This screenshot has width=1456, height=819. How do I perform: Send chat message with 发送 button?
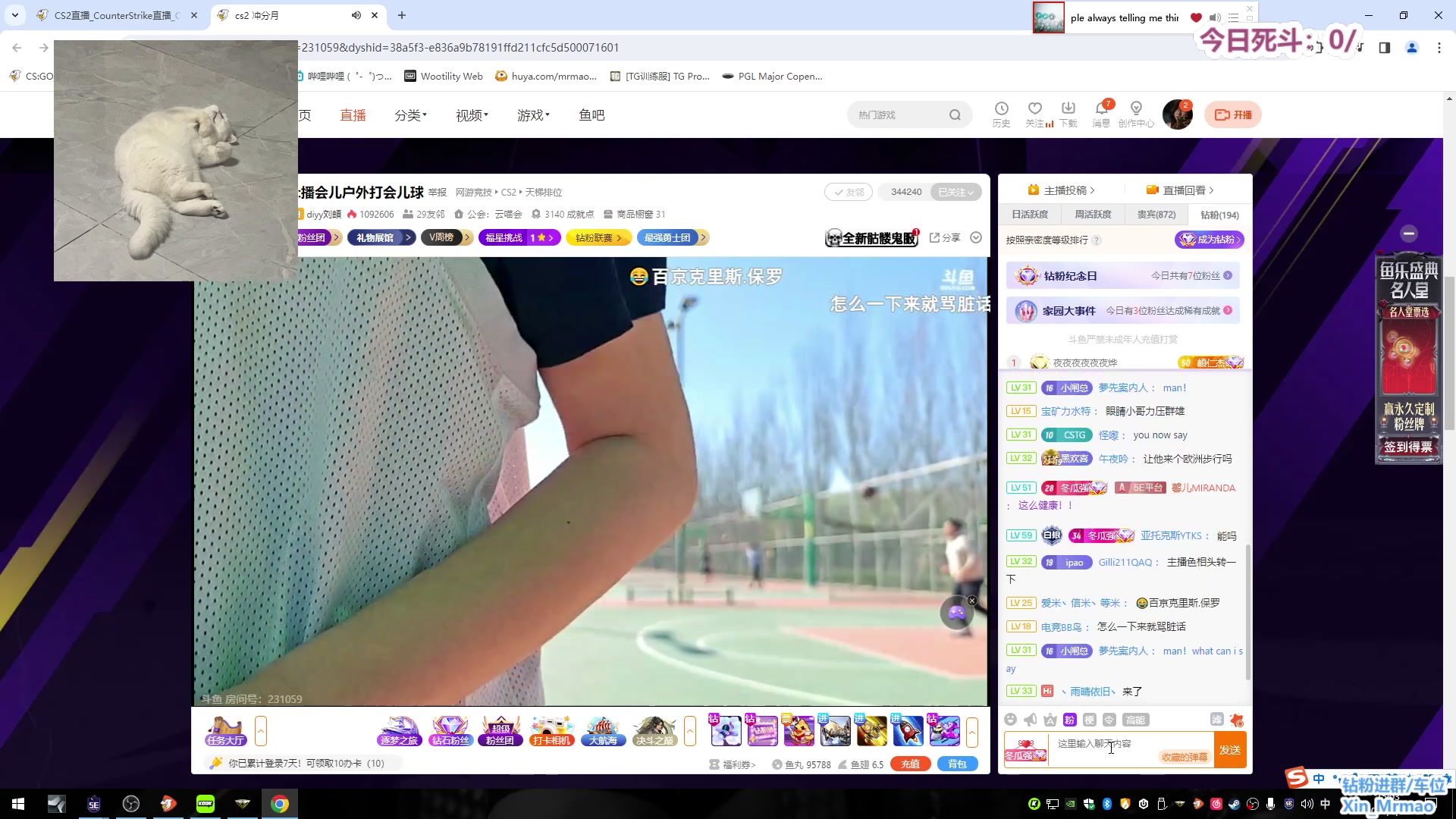(x=1230, y=750)
